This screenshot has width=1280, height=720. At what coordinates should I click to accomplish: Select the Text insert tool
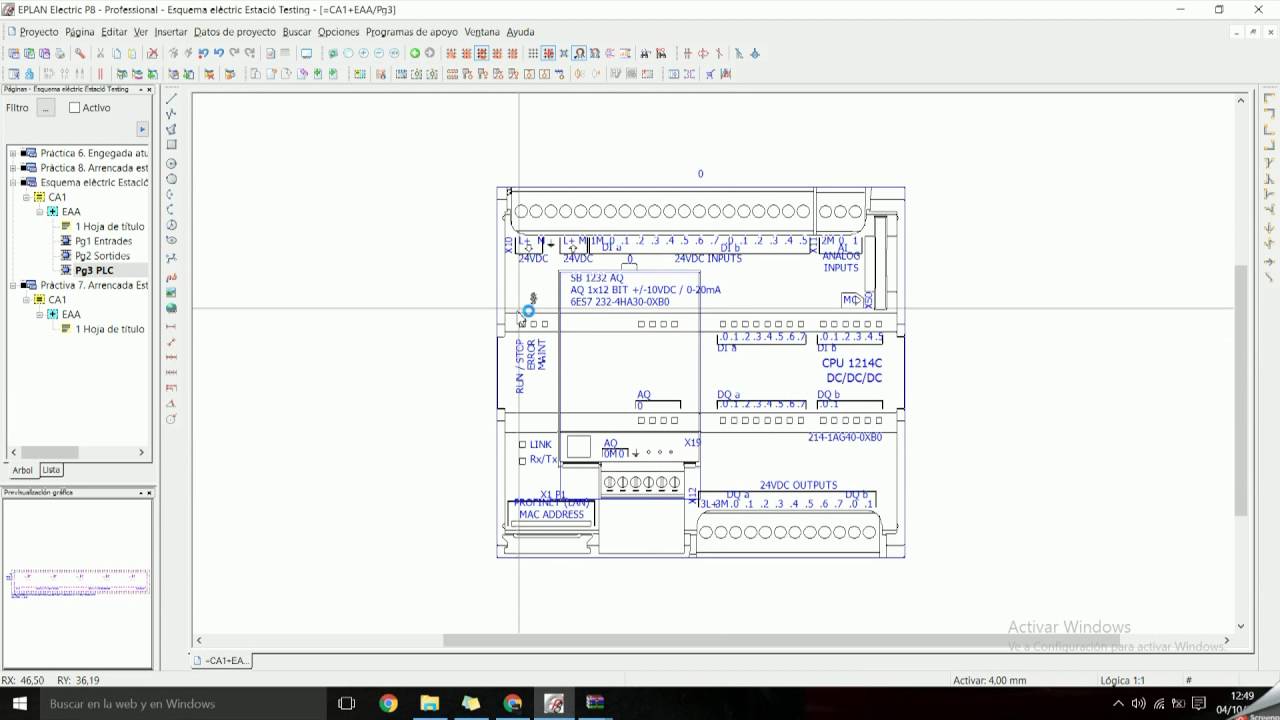pos(171,277)
